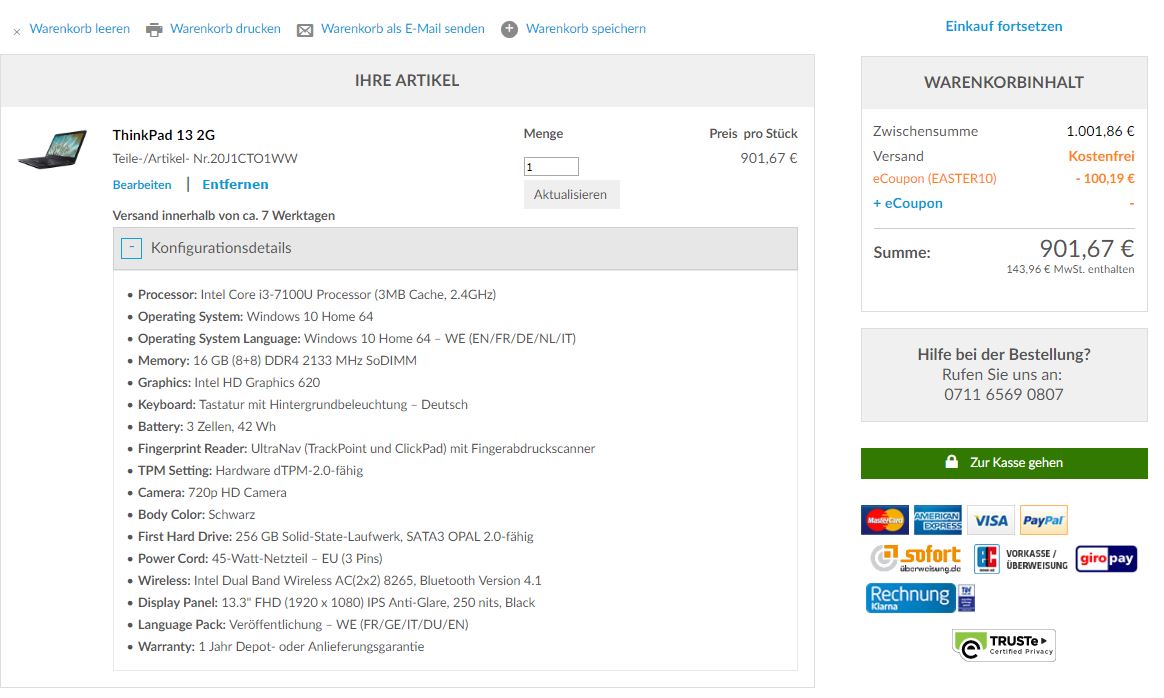Click the Zwischensumme value 1.001,86 €
This screenshot has width=1164, height=698.
click(x=1100, y=131)
